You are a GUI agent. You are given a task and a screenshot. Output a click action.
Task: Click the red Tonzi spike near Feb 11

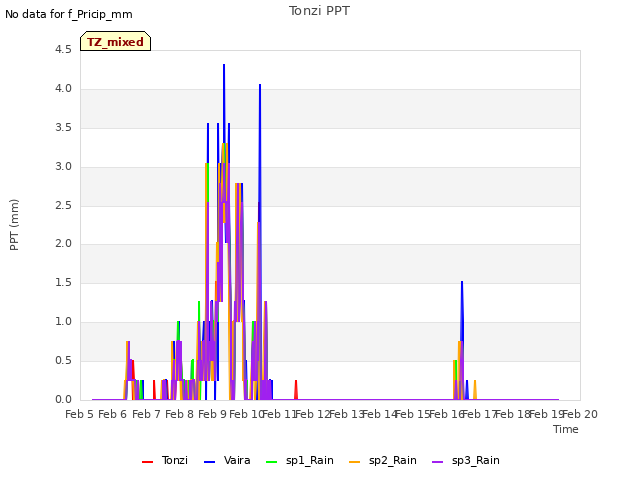296,388
